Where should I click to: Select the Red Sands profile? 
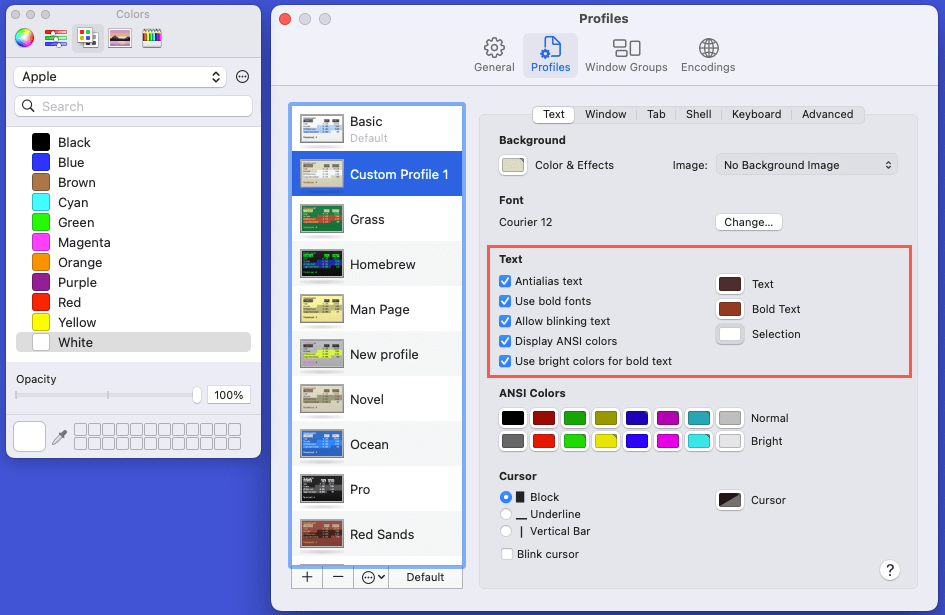tap(377, 534)
